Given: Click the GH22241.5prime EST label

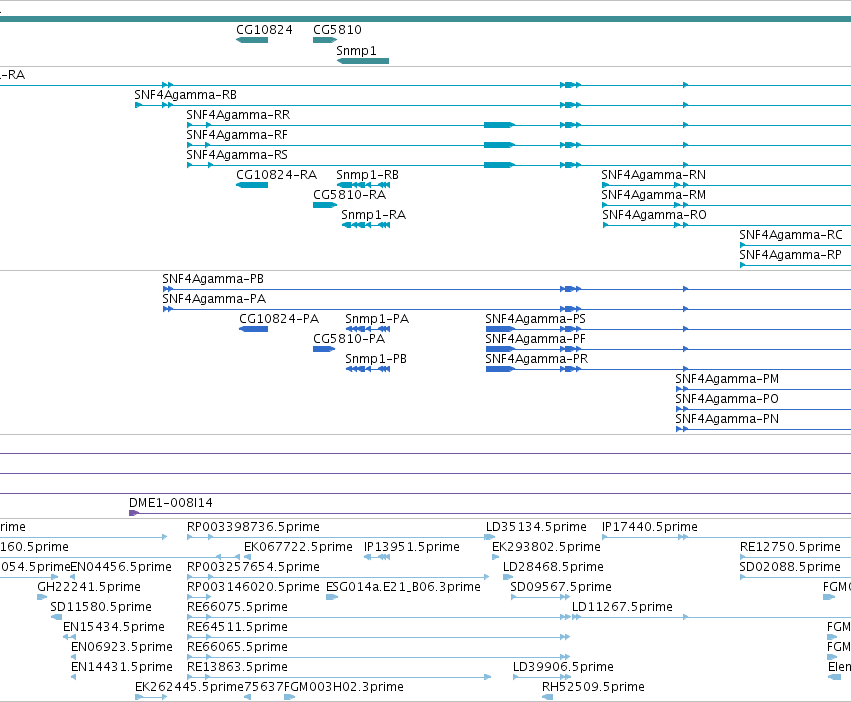Looking at the screenshot, I should coord(89,587).
